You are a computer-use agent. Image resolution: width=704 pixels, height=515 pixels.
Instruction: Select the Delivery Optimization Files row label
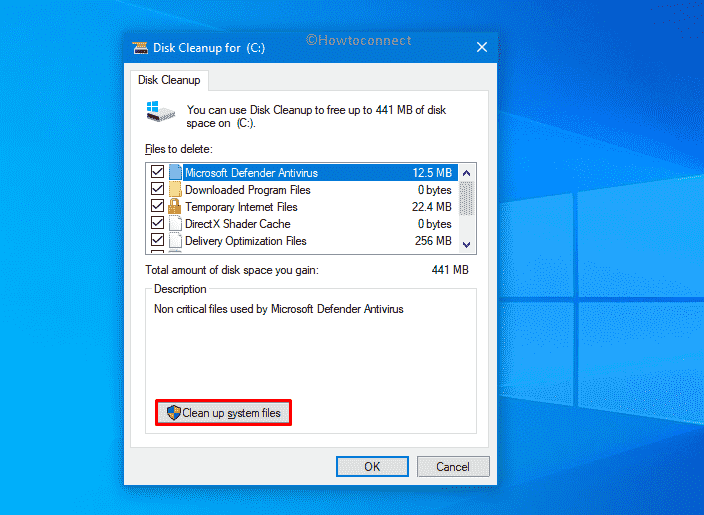pos(246,241)
